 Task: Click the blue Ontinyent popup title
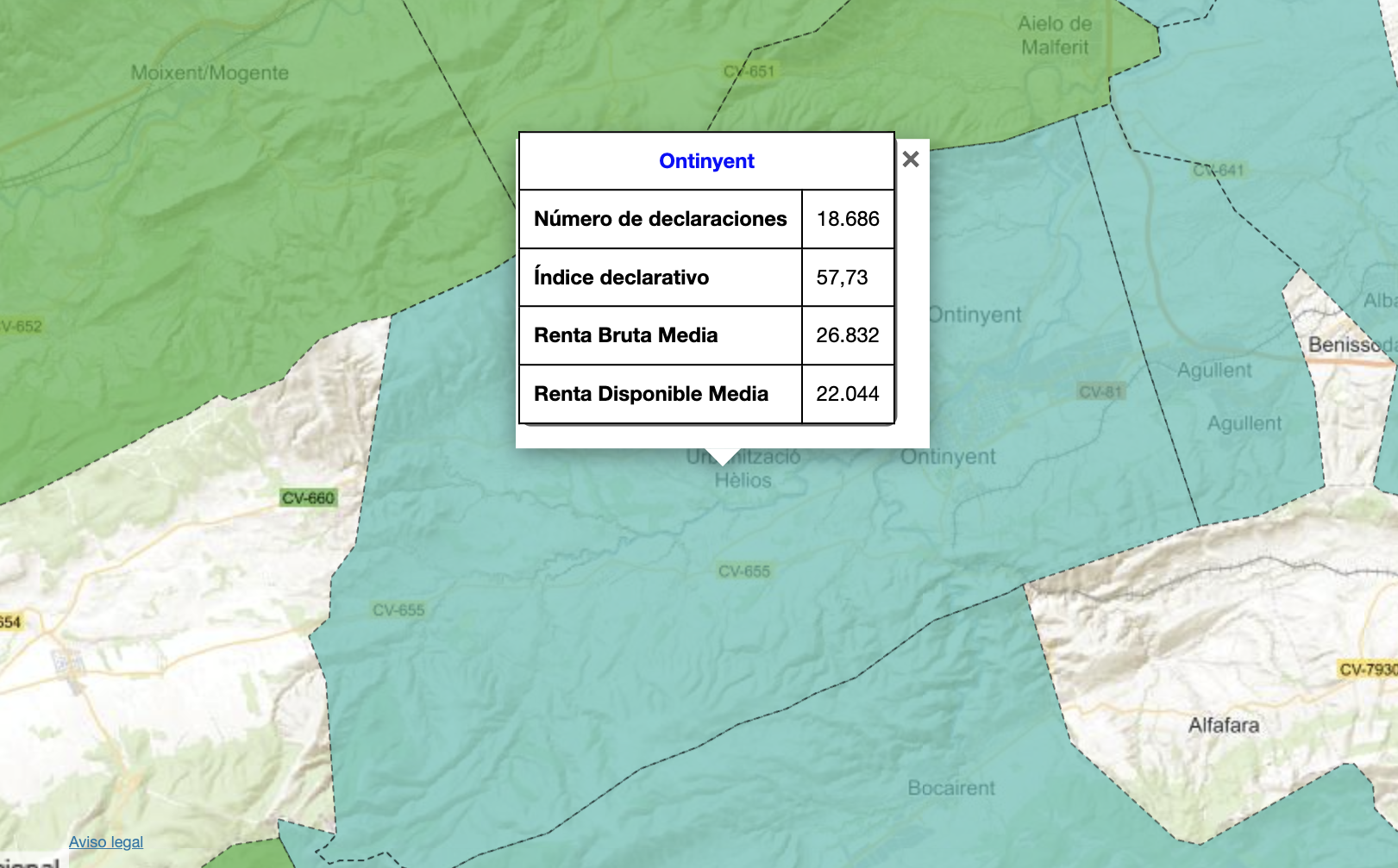pos(706,161)
